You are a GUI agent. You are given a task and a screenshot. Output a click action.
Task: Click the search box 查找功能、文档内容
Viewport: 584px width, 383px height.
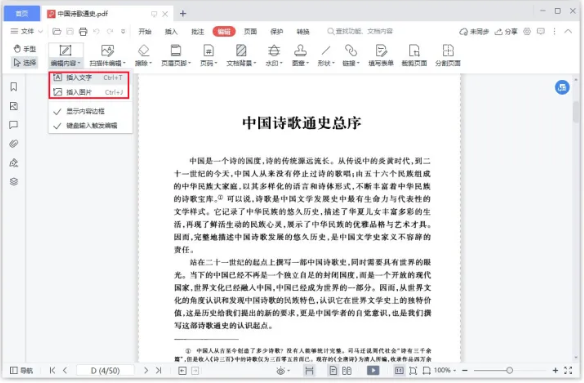[360, 31]
